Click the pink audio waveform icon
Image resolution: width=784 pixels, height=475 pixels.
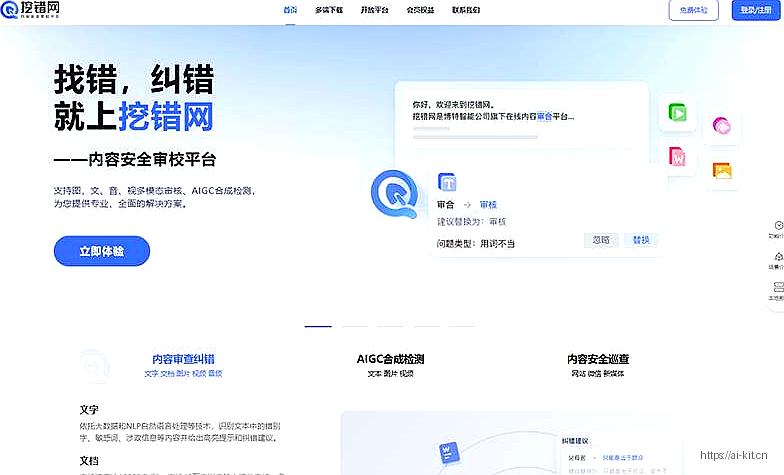pos(720,126)
